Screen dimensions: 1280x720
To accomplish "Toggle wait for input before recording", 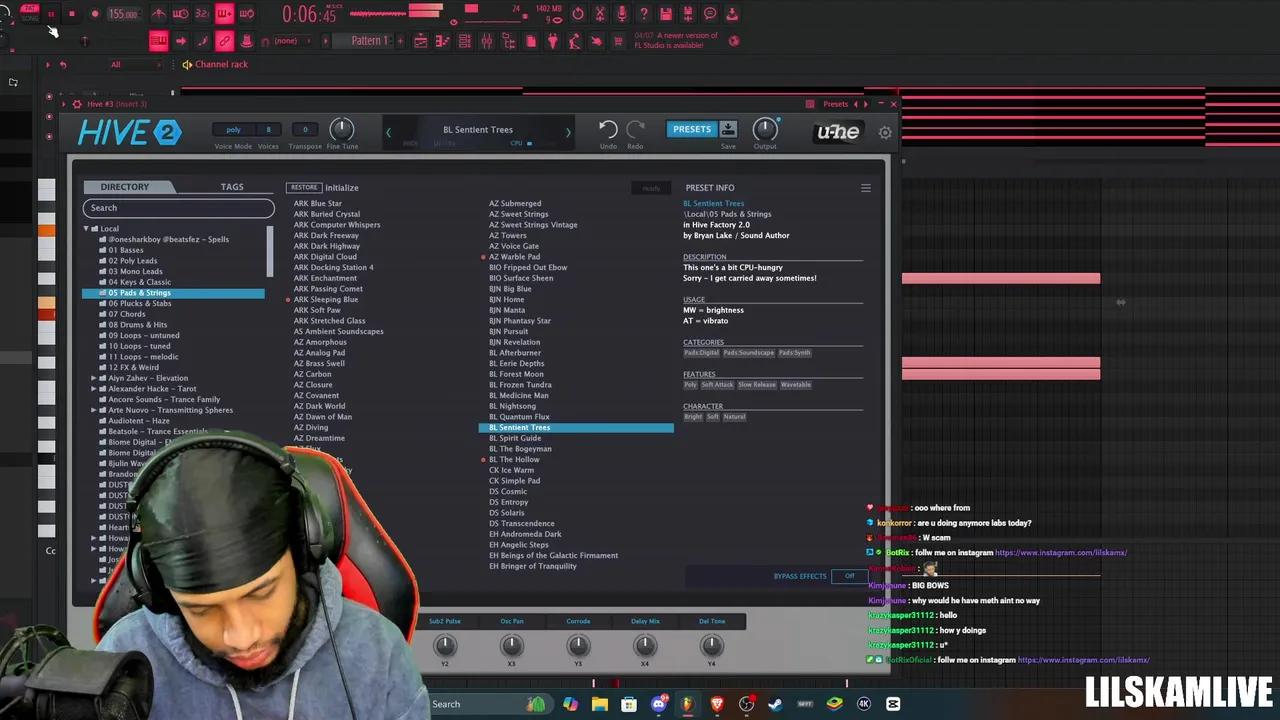I will 180,14.
